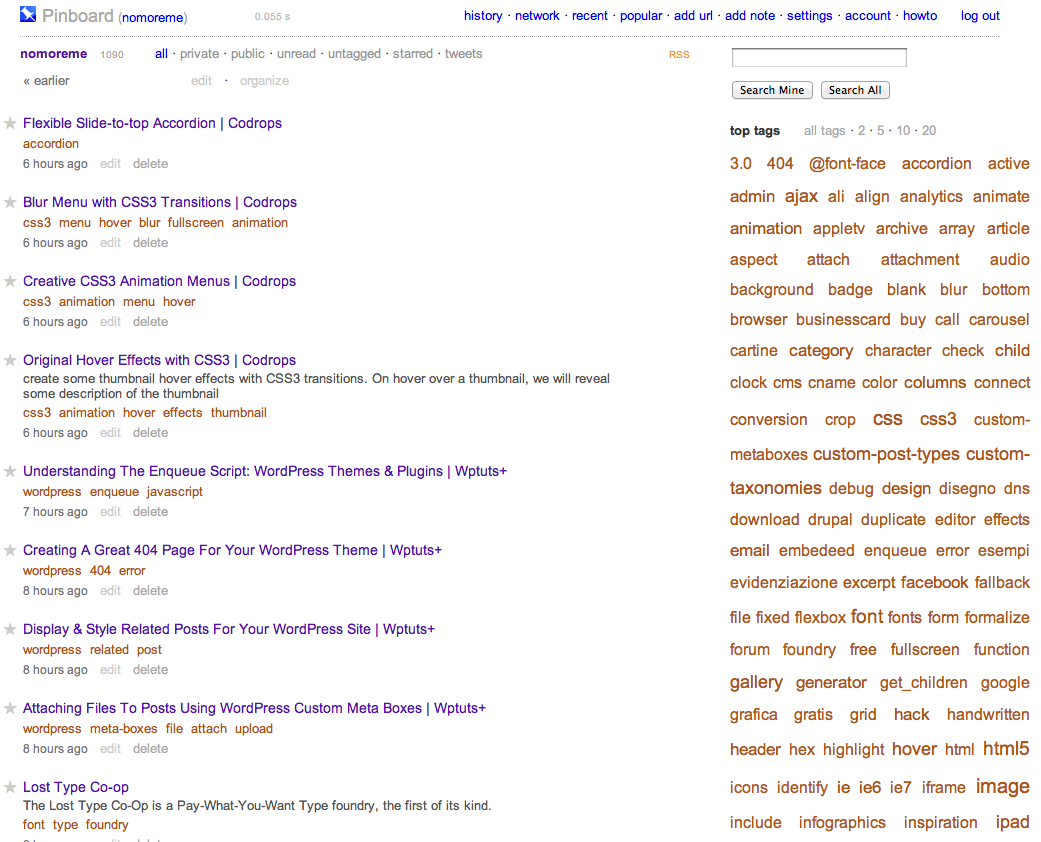Open Flexible Slide-to-top Accordion bookmark title

pyautogui.click(x=152, y=124)
